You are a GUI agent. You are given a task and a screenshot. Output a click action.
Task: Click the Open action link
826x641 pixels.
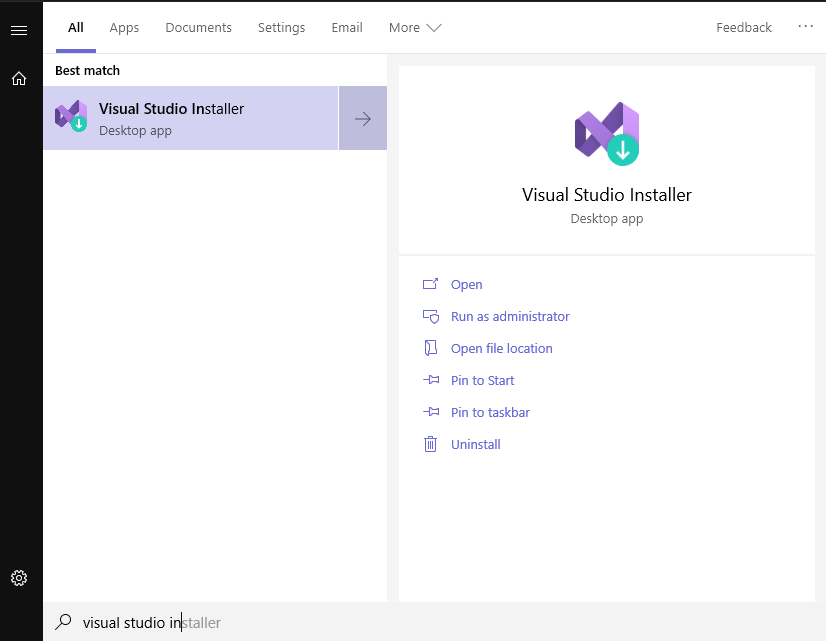point(466,285)
